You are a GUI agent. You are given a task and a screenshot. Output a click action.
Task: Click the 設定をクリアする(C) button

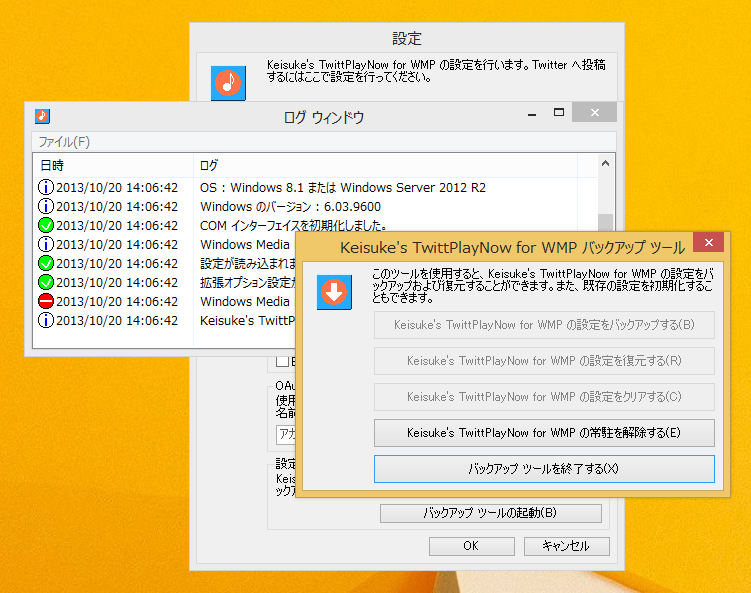(x=544, y=397)
